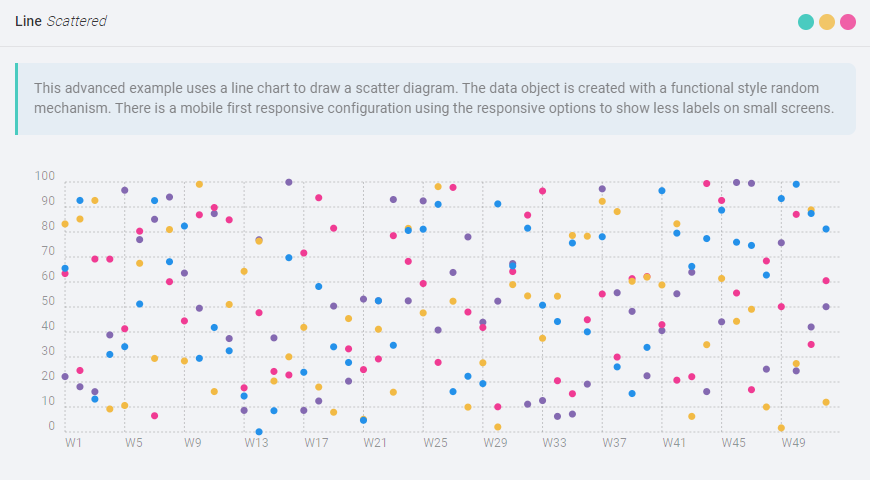Click the W49 x-axis label
The height and width of the screenshot is (480, 870).
point(794,442)
